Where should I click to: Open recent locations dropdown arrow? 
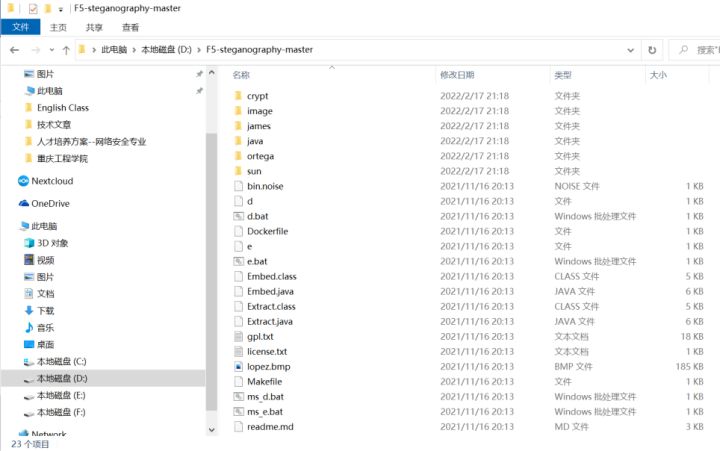52,50
